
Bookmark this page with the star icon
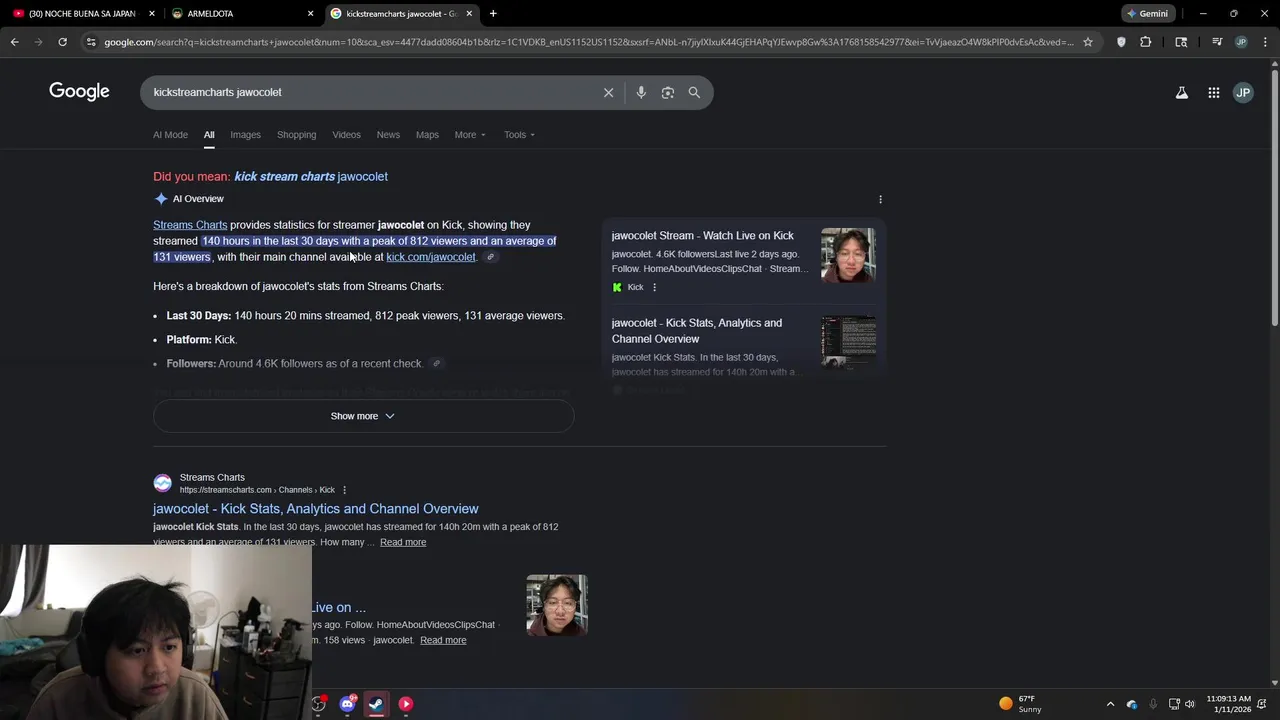pos(1088,42)
